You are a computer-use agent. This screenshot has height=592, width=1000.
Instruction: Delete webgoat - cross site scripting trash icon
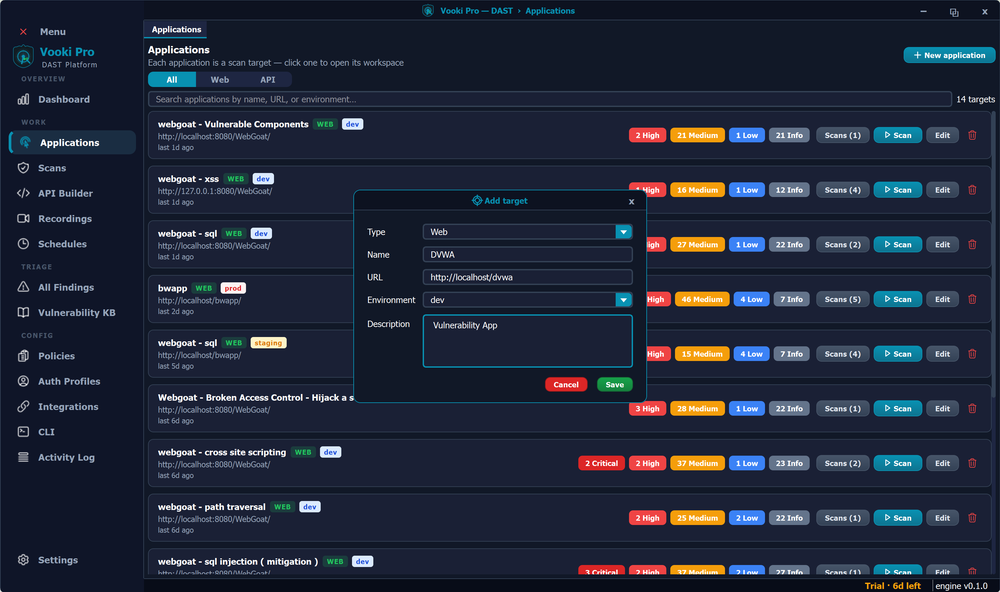(972, 463)
